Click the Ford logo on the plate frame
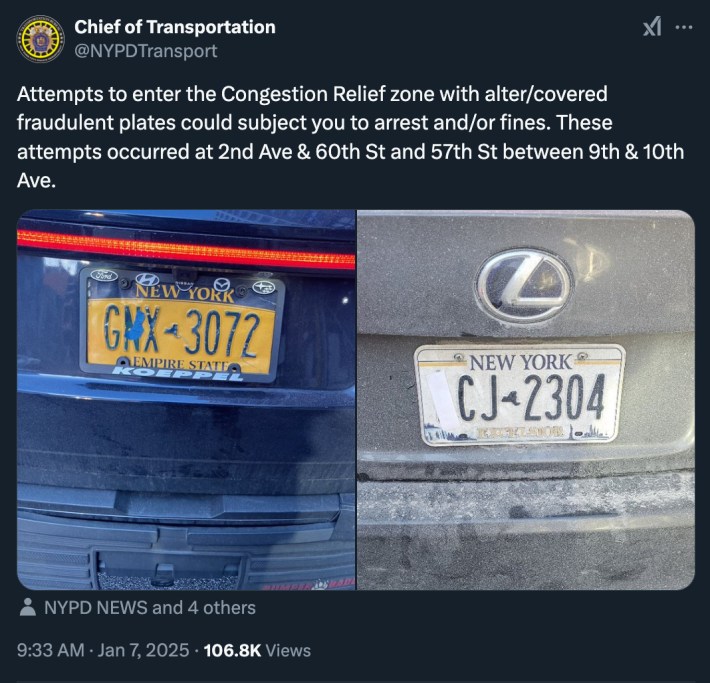This screenshot has width=710, height=683. coord(104,275)
